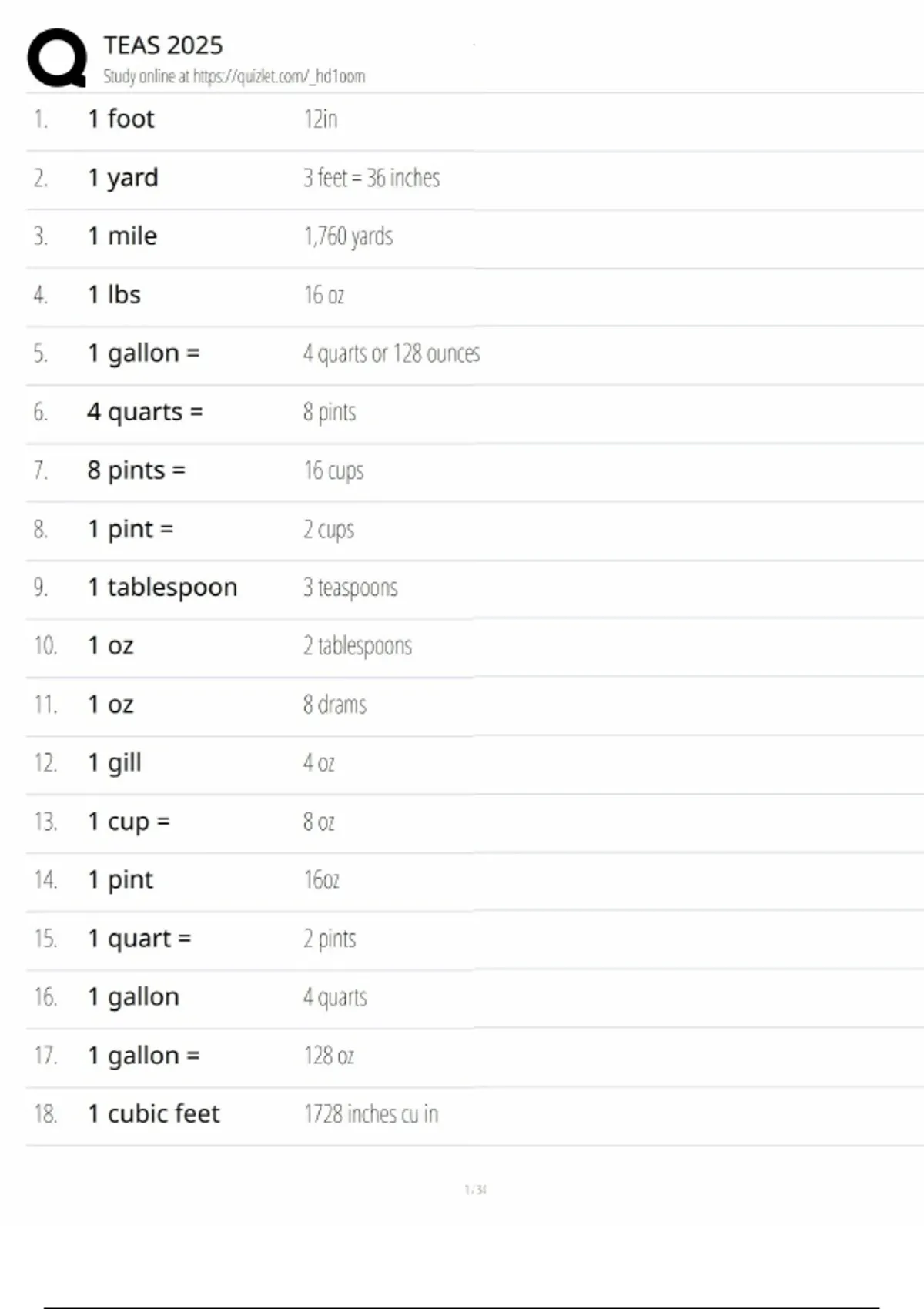924x1309 pixels.
Task: Select the term "1 mile"
Action: click(x=122, y=236)
